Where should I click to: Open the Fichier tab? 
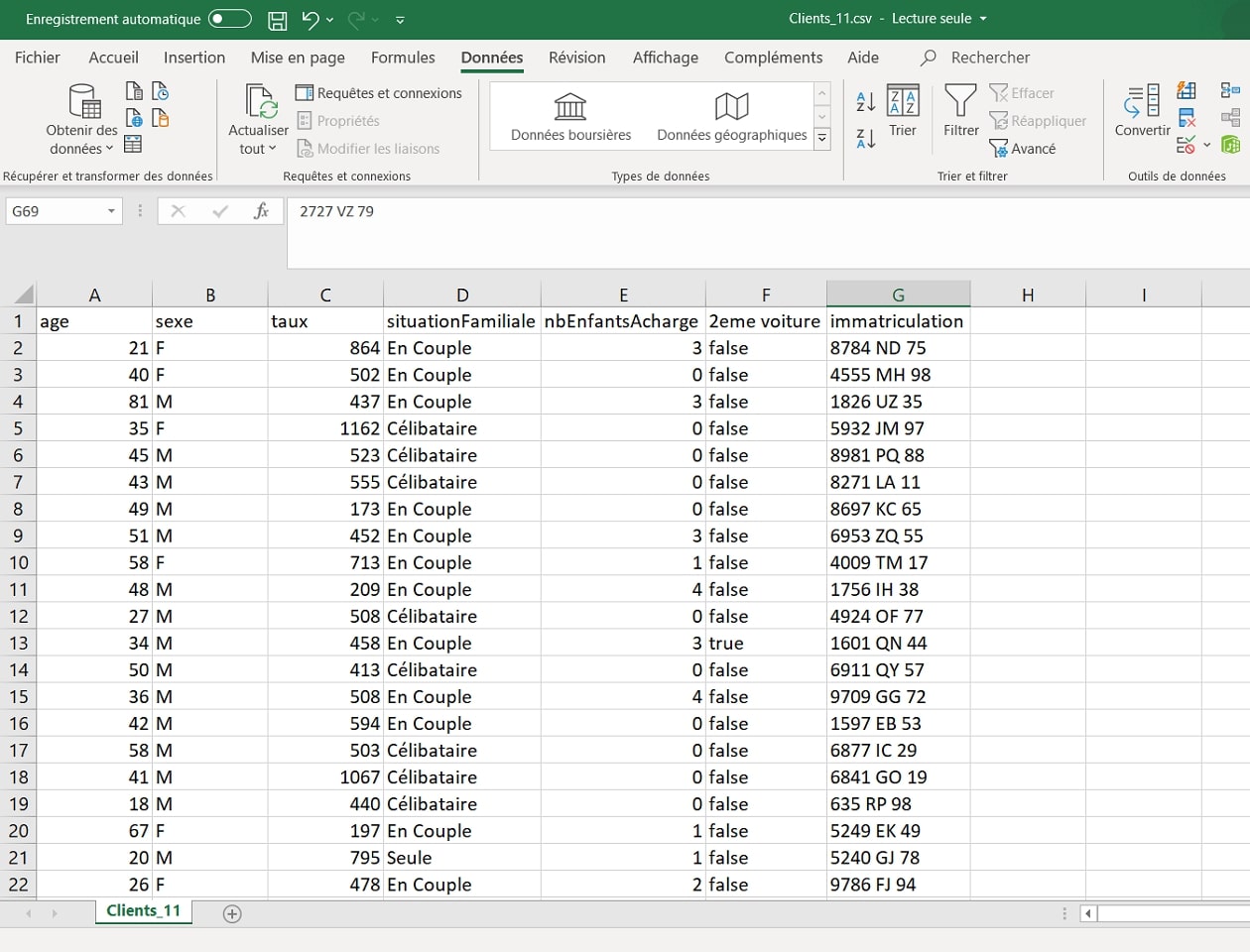(38, 58)
